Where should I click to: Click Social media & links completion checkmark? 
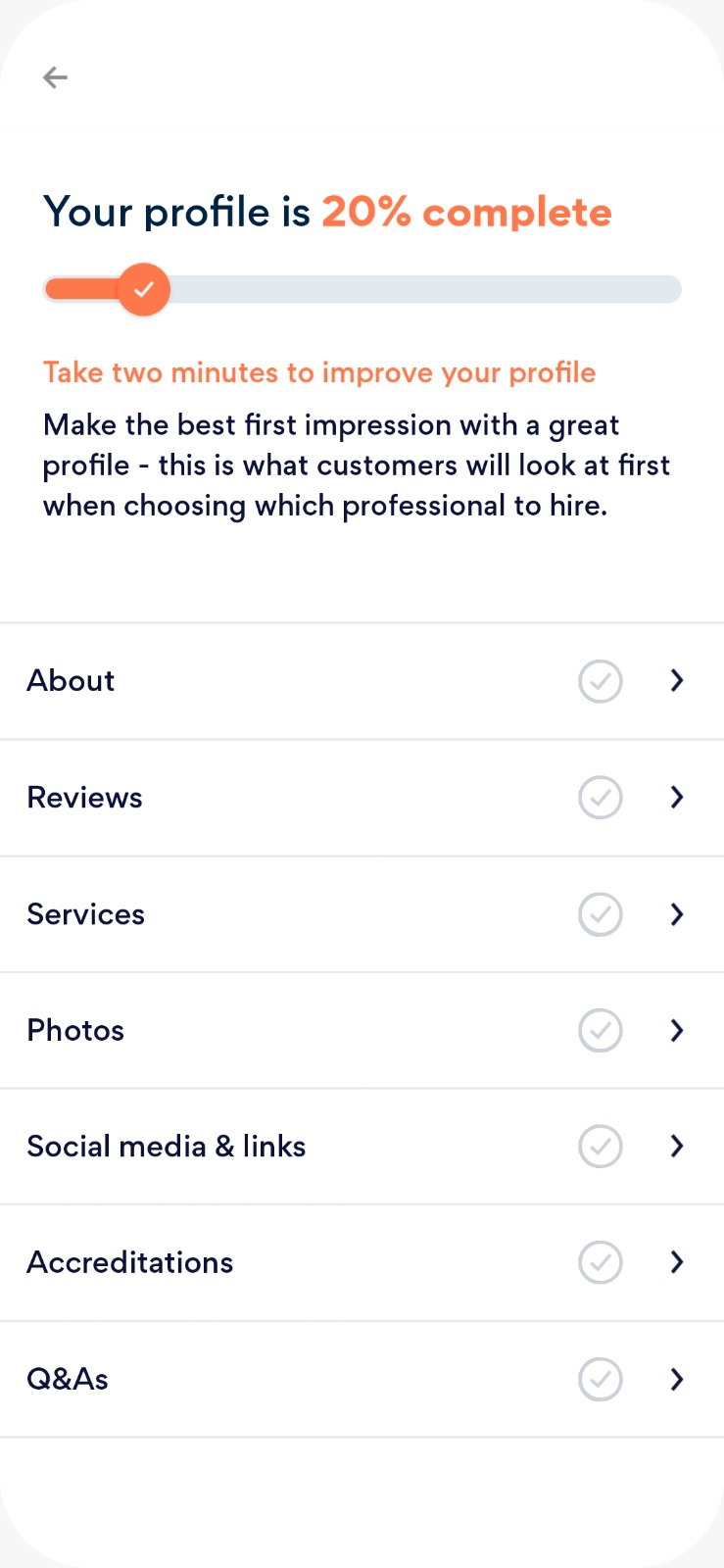tap(601, 1147)
